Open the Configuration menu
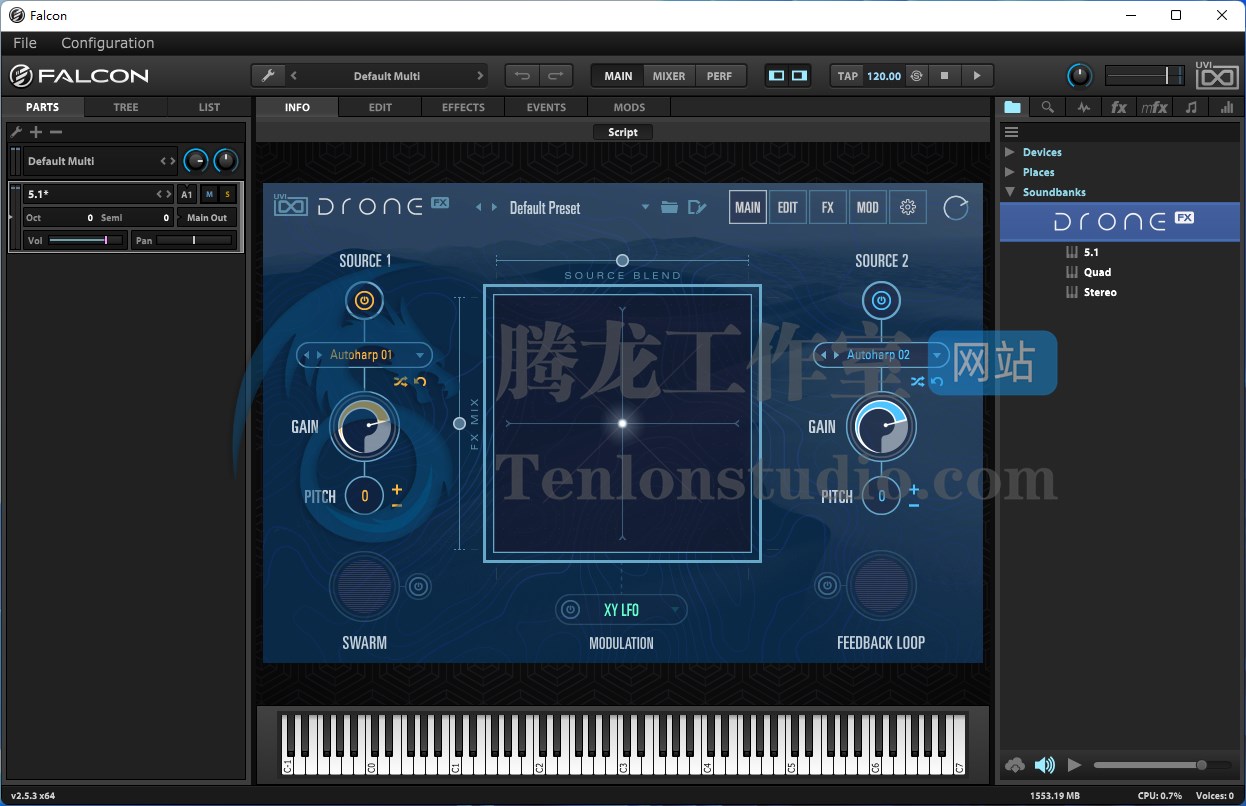 [108, 43]
